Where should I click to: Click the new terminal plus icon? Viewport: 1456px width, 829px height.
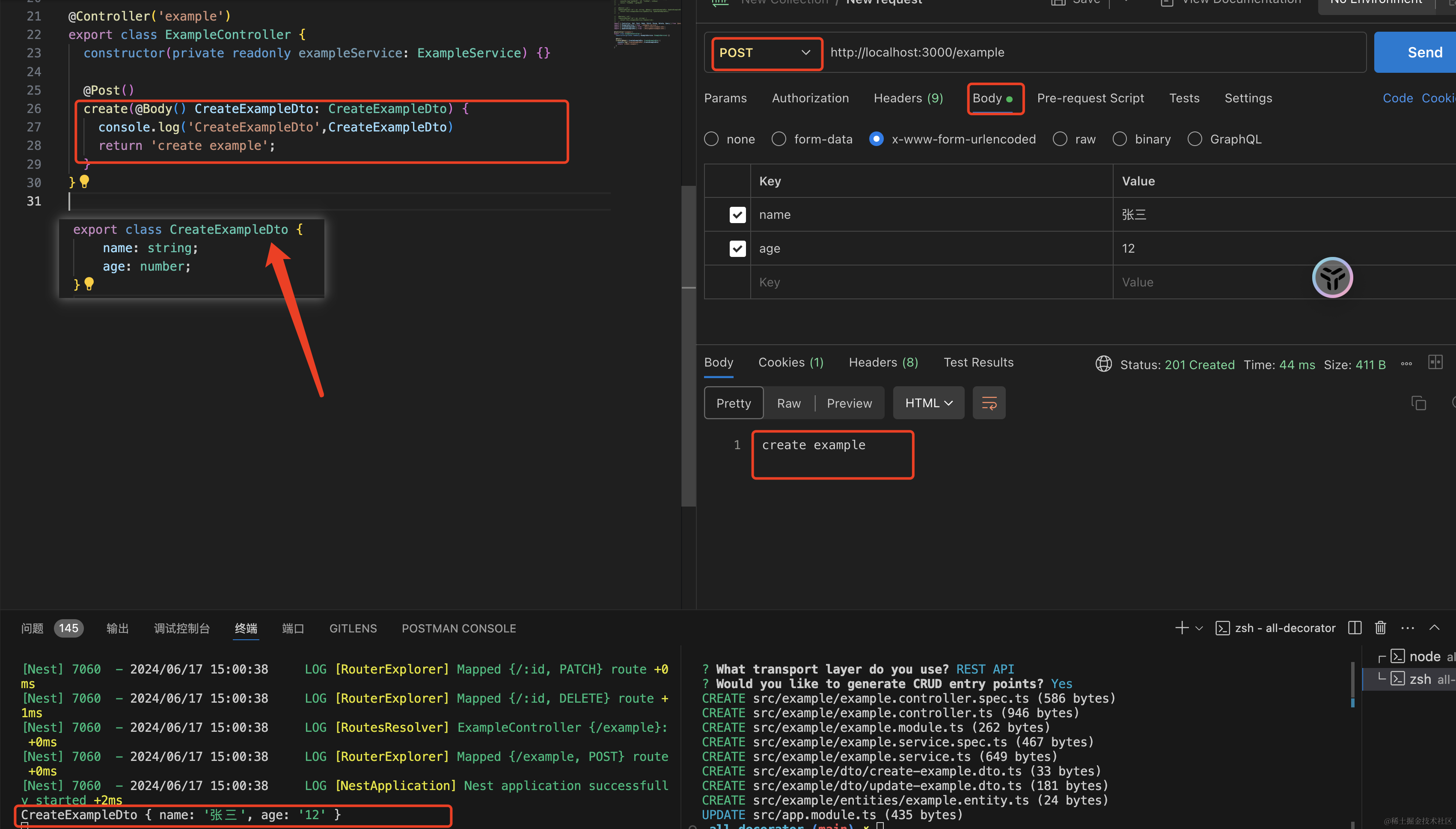pyautogui.click(x=1181, y=628)
